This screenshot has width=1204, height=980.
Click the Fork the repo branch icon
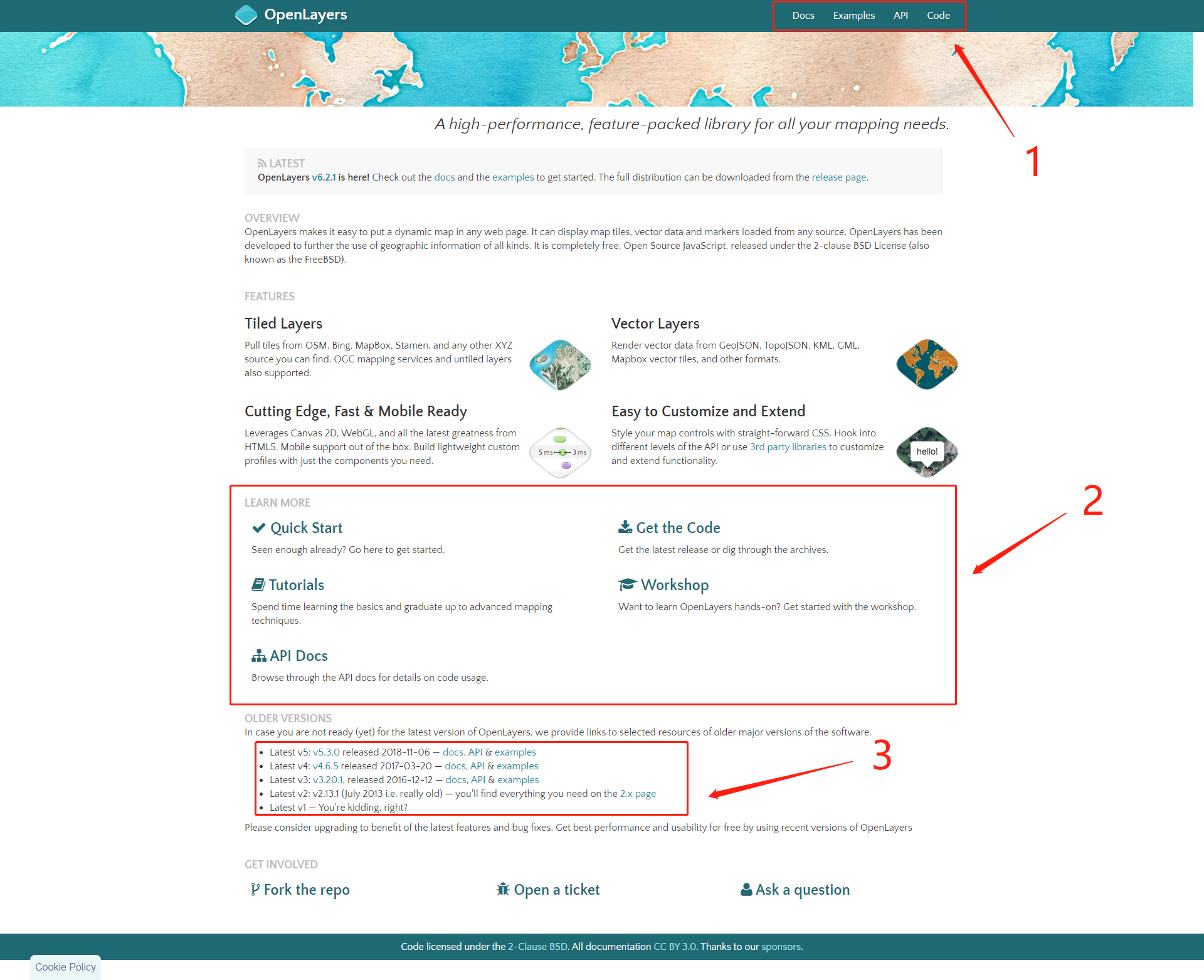(255, 889)
